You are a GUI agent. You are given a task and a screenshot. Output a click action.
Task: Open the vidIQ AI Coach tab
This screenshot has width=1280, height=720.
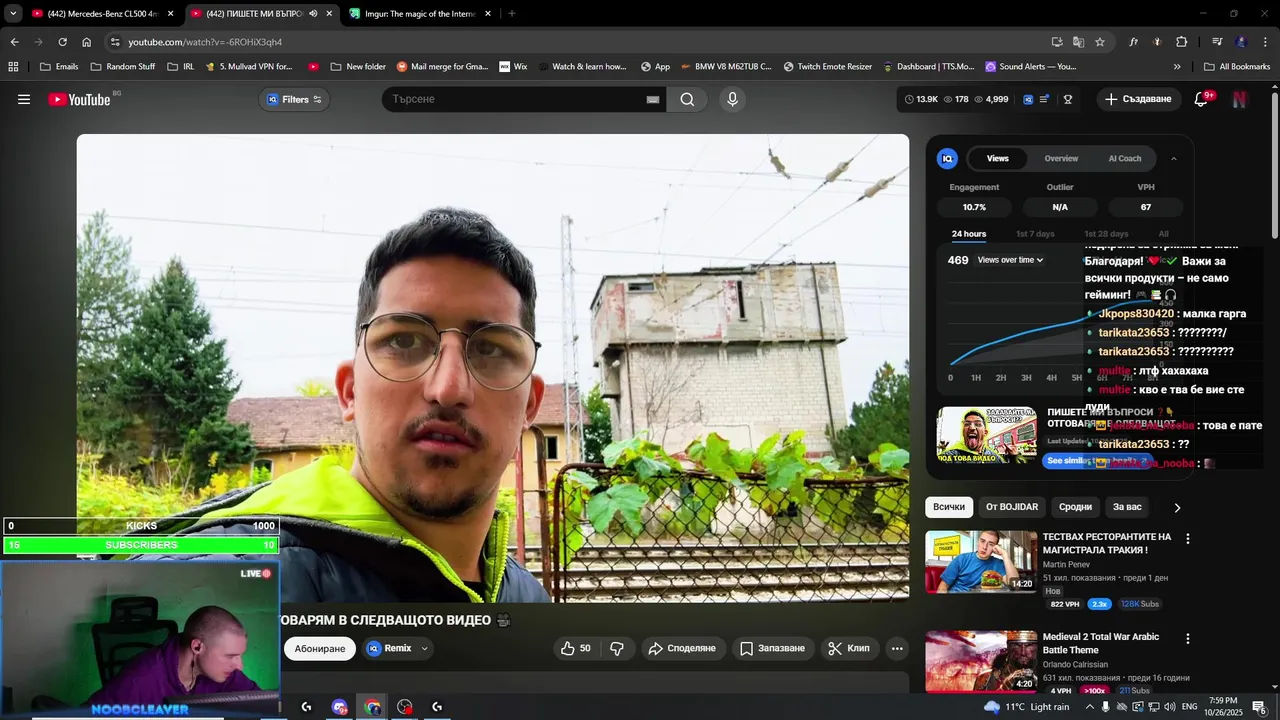[x=1124, y=158]
